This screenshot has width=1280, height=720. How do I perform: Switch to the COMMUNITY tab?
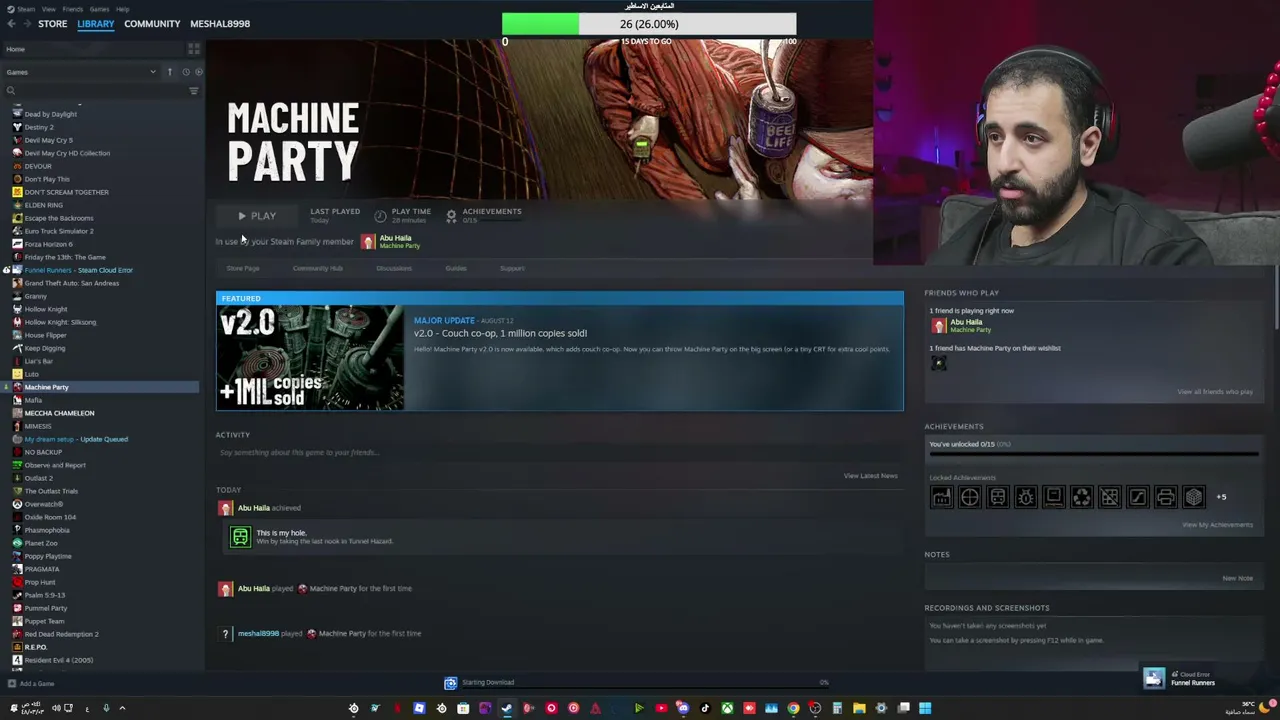click(x=152, y=24)
